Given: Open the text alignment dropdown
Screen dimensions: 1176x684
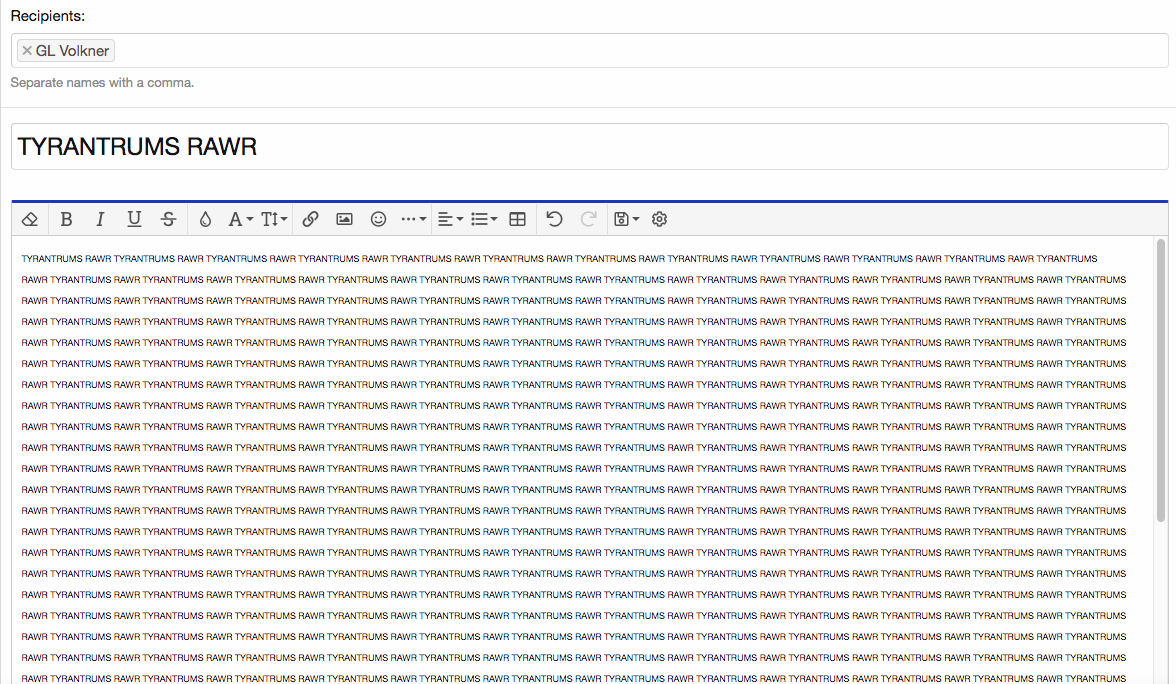Looking at the screenshot, I should 450,219.
